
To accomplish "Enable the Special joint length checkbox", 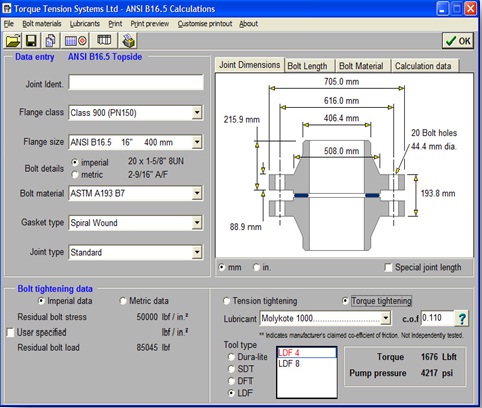I will click(388, 268).
